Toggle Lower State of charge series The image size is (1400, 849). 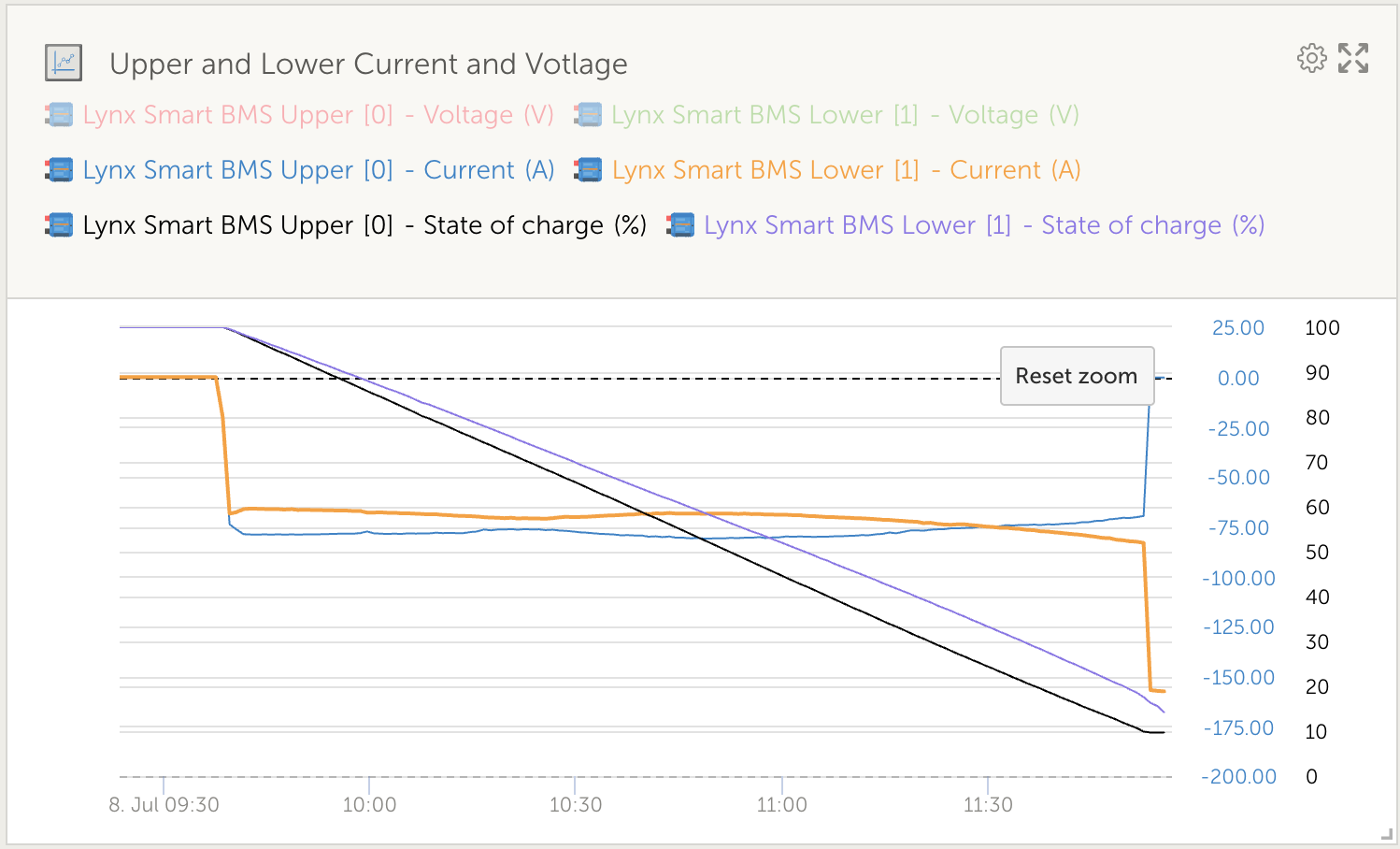[x=984, y=225]
